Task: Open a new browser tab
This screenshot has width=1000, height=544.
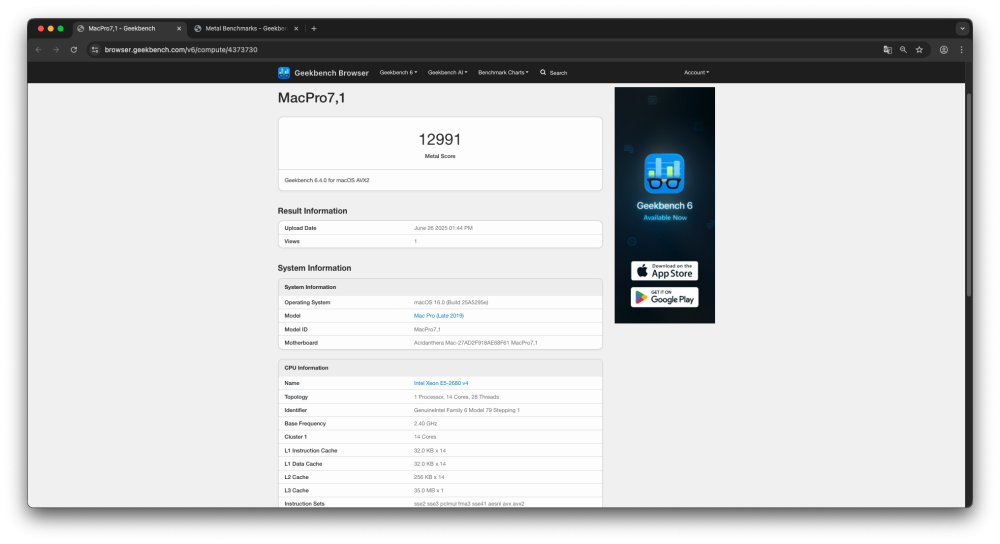Action: [314, 29]
